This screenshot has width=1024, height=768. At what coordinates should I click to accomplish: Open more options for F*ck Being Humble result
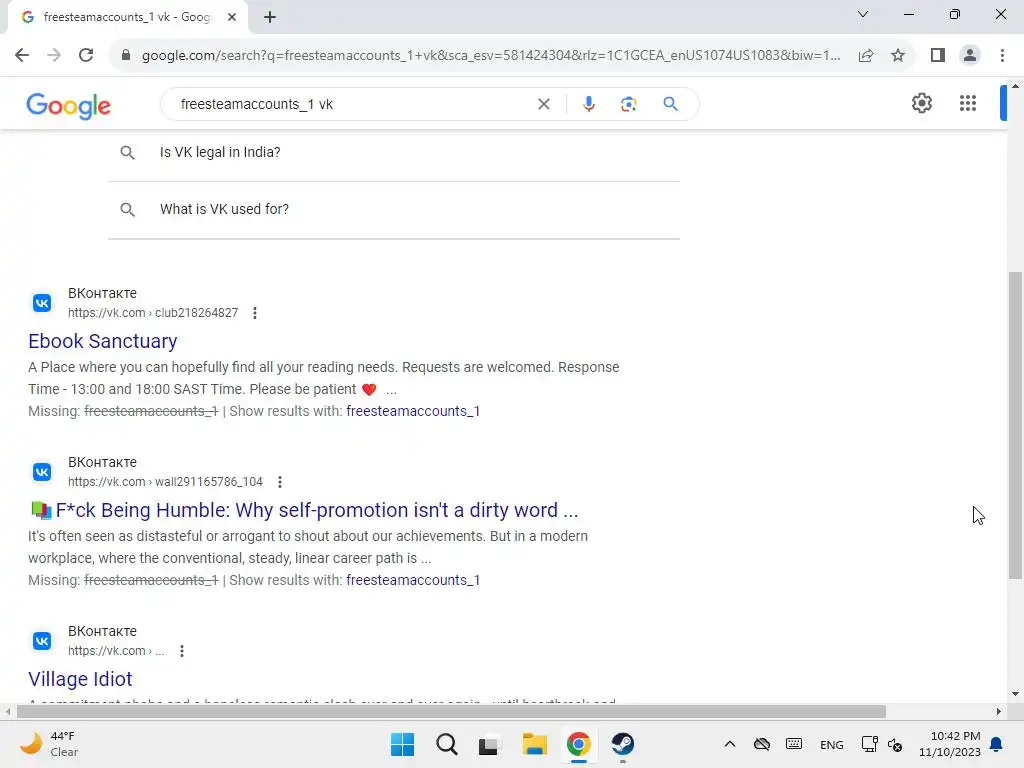[280, 482]
